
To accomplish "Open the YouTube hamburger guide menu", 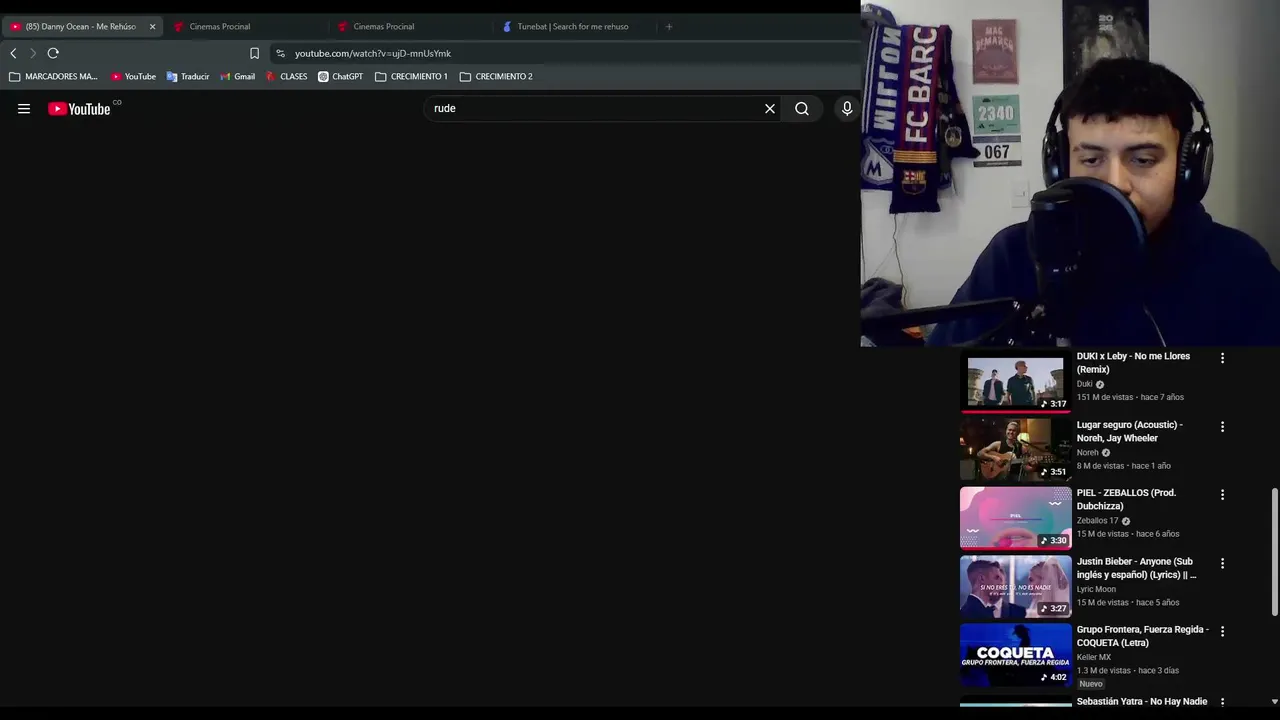I will click(24, 109).
